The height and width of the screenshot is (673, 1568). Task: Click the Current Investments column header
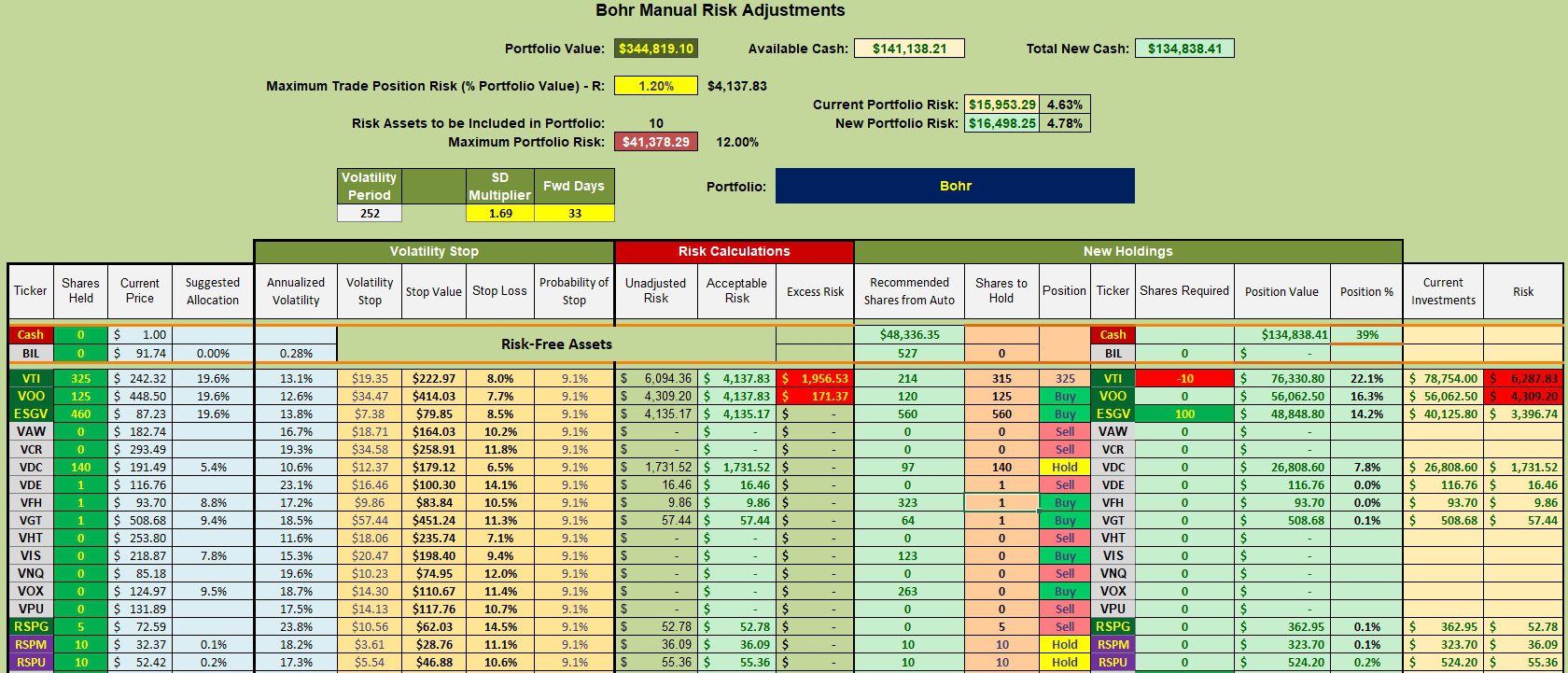(x=1443, y=291)
